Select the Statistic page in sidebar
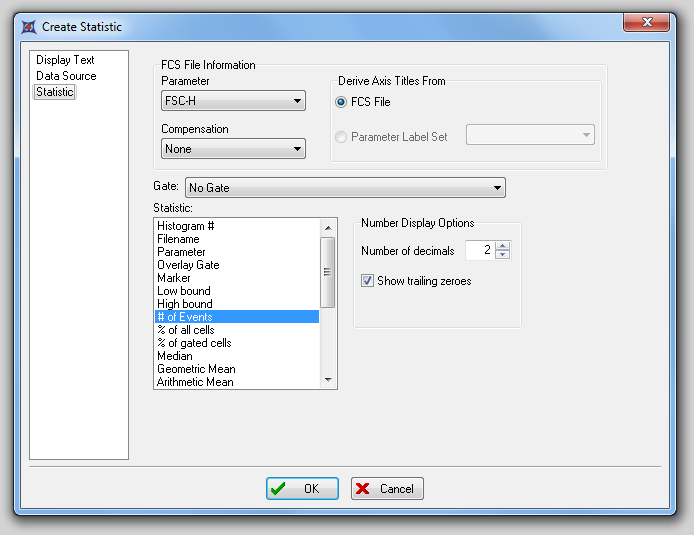This screenshot has width=694, height=535. (x=54, y=92)
